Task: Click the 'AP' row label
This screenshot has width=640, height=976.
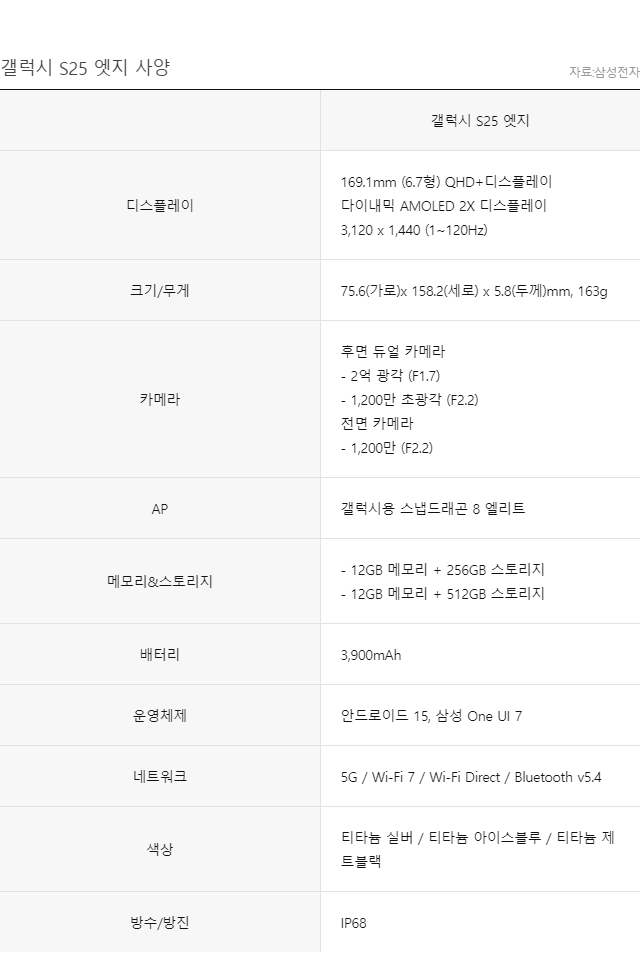Action: coord(160,509)
